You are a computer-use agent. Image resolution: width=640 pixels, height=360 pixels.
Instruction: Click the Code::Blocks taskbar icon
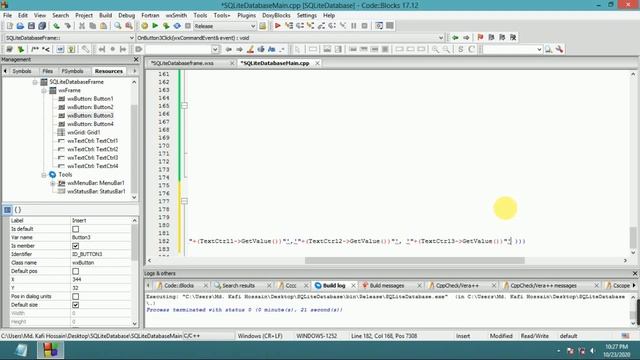(51, 350)
